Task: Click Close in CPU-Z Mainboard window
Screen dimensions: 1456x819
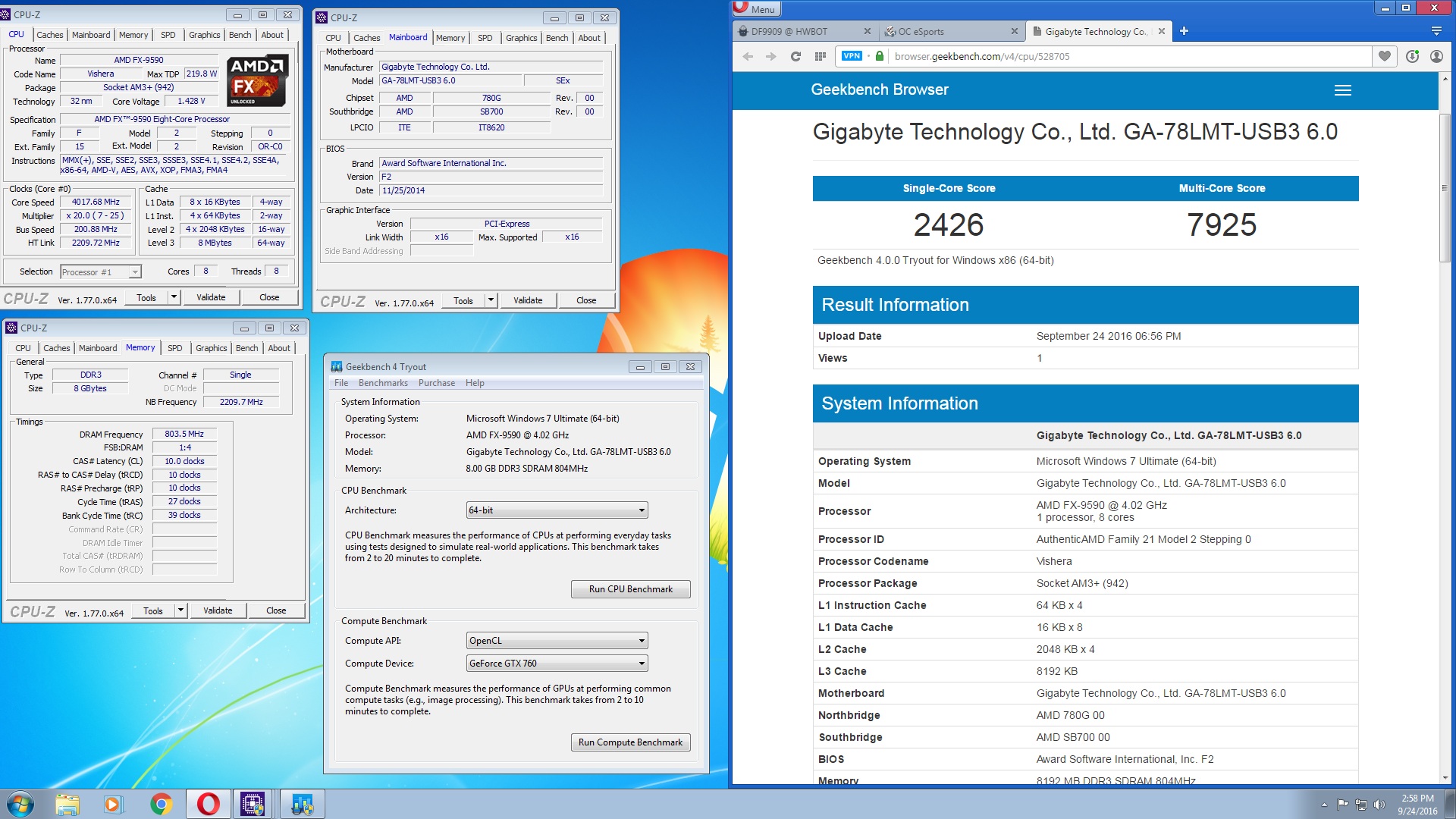Action: [586, 300]
